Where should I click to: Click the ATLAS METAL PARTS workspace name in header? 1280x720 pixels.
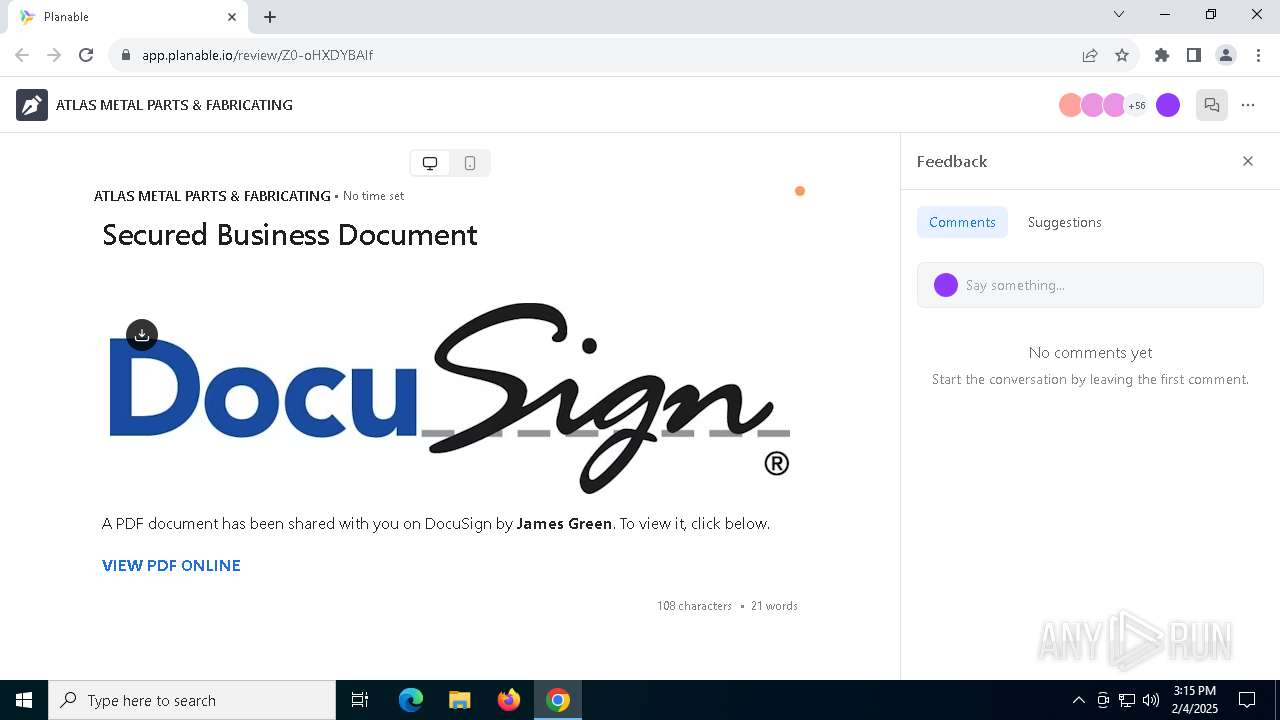174,105
